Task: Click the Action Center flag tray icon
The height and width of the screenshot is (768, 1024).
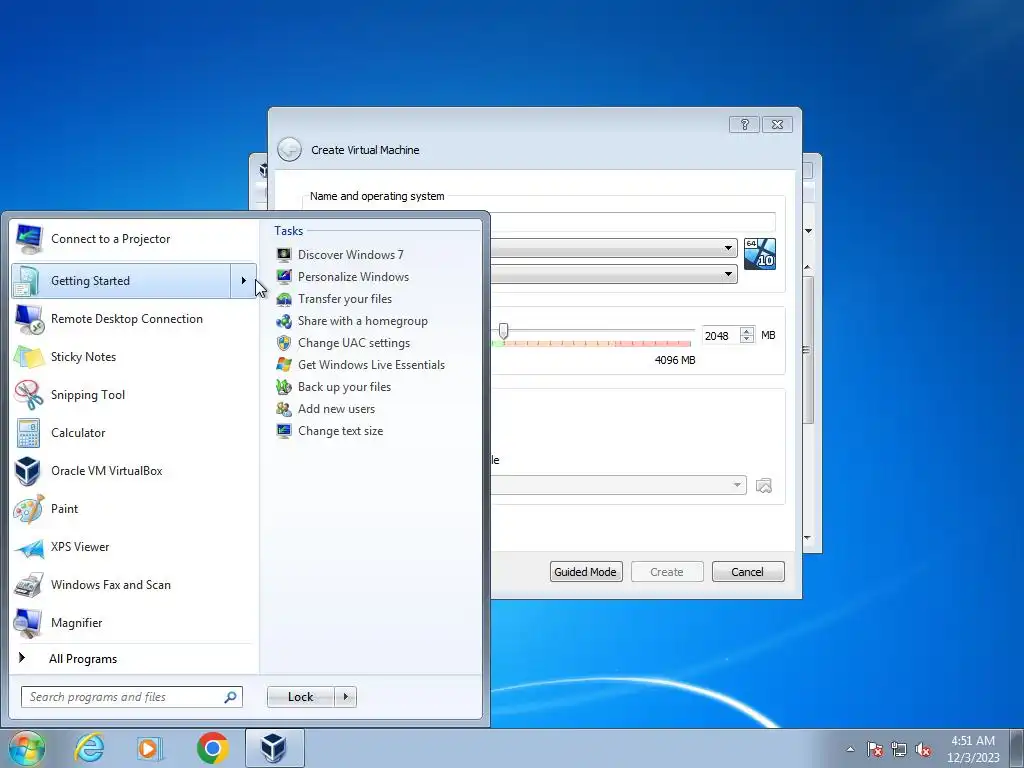Action: tap(874, 749)
